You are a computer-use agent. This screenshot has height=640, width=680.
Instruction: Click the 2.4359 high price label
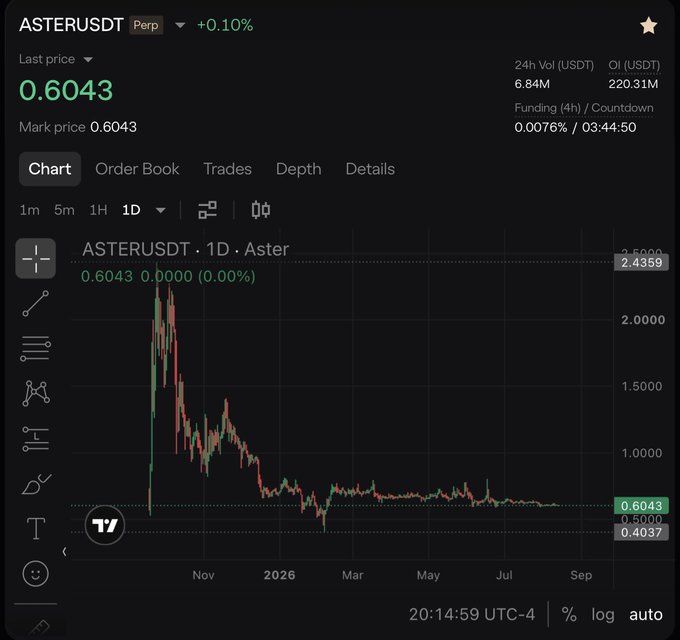tap(641, 262)
